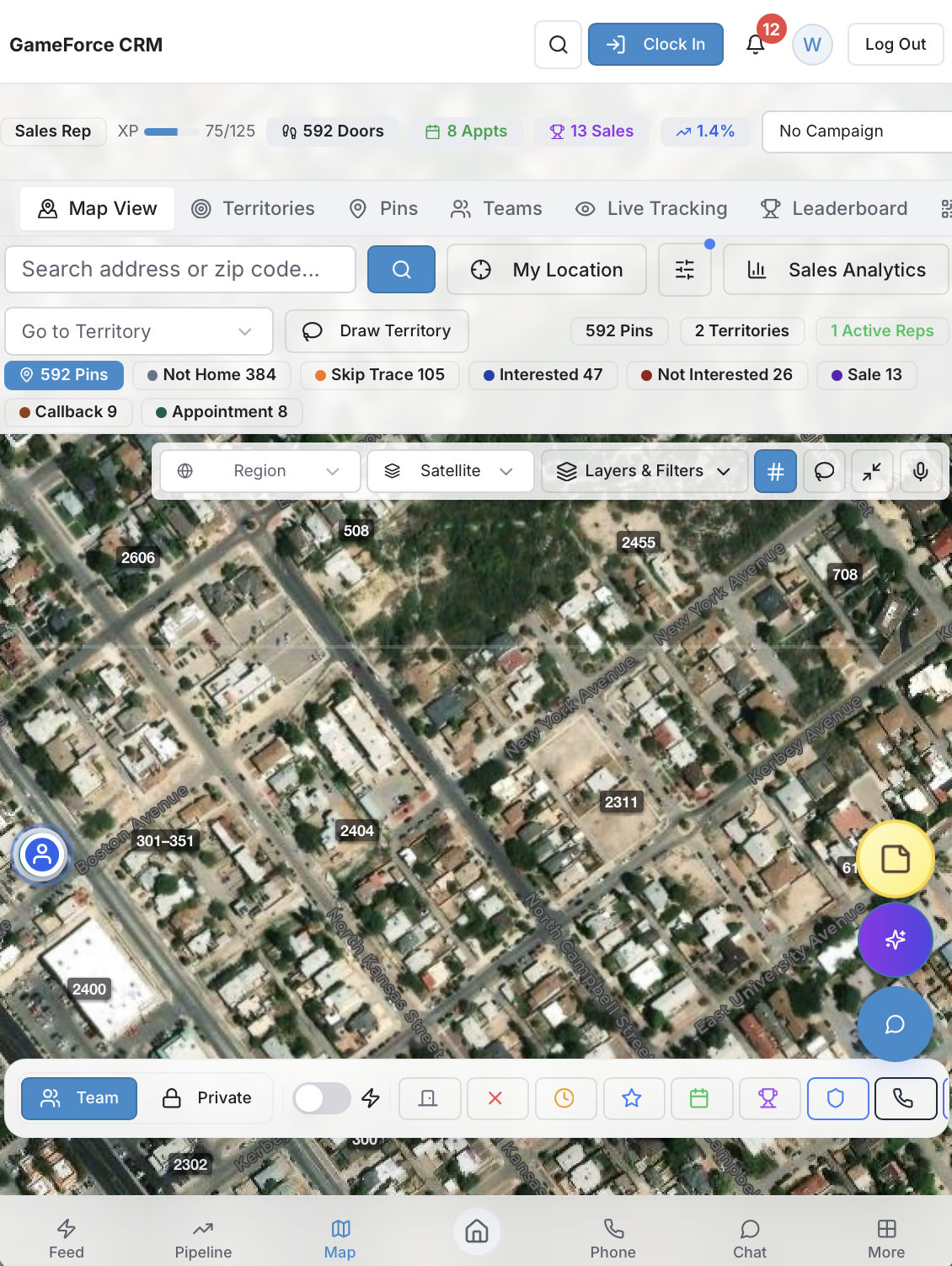Toggle the switch in the bottom pin toolbar
Screen dimensions: 952x1266
tap(321, 1098)
